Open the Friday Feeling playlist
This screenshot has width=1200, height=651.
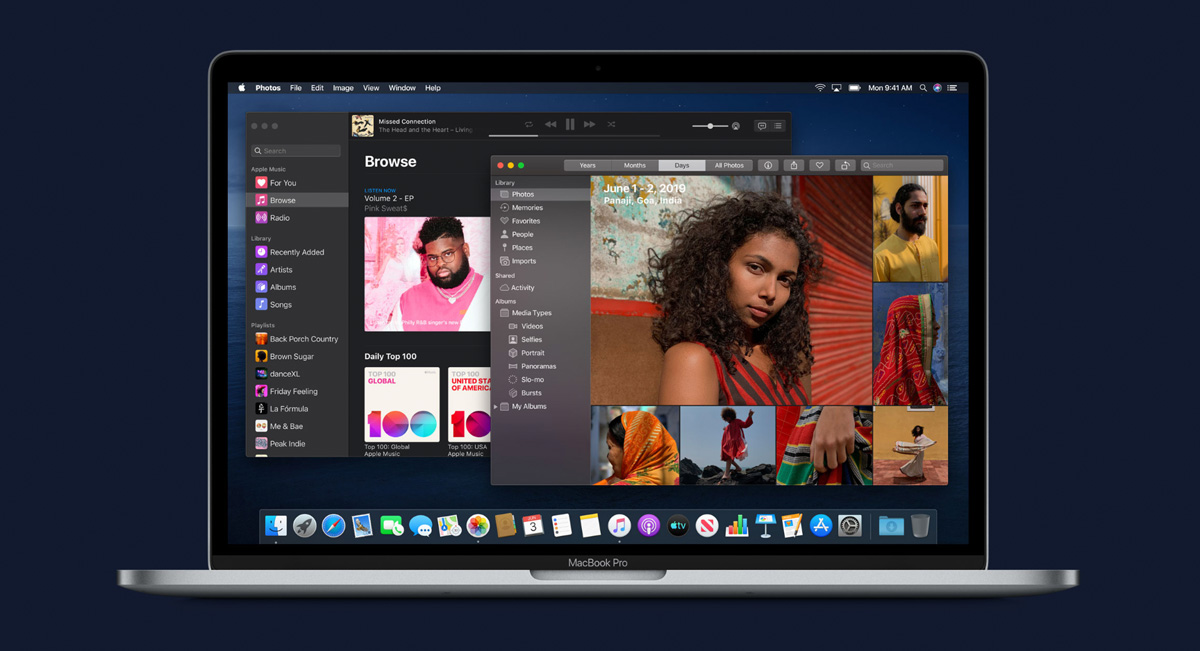coord(293,392)
